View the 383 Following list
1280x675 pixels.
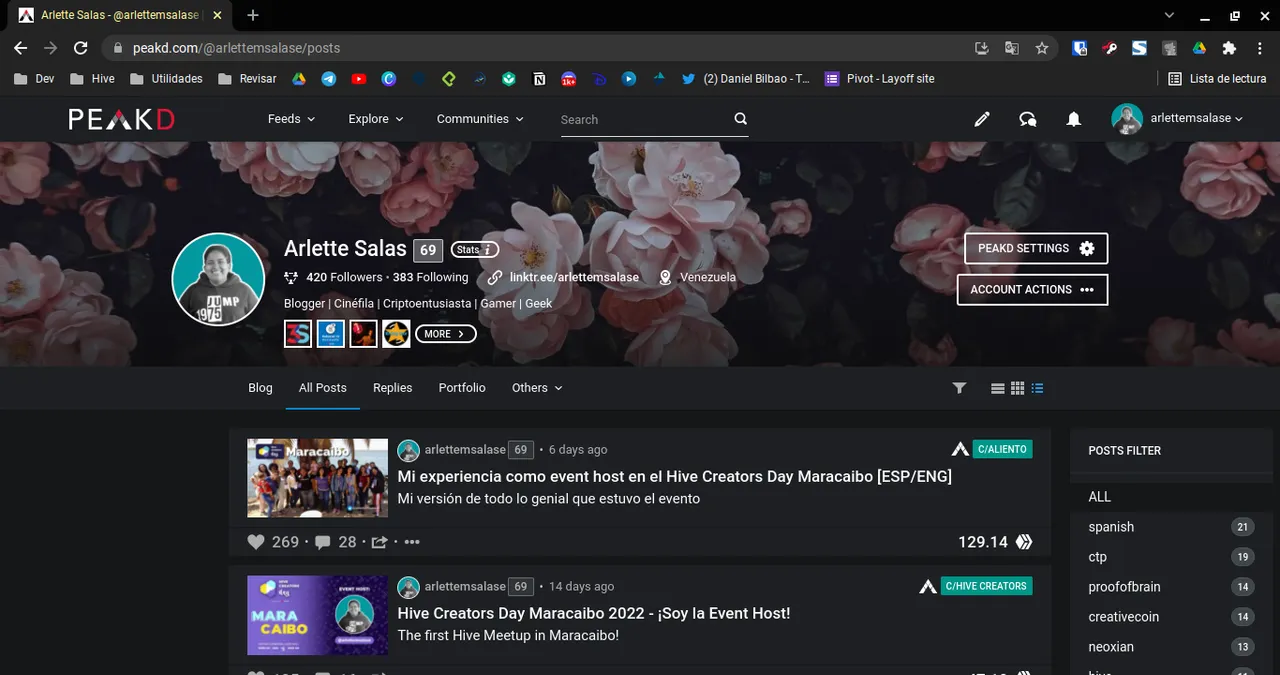pyautogui.click(x=430, y=277)
